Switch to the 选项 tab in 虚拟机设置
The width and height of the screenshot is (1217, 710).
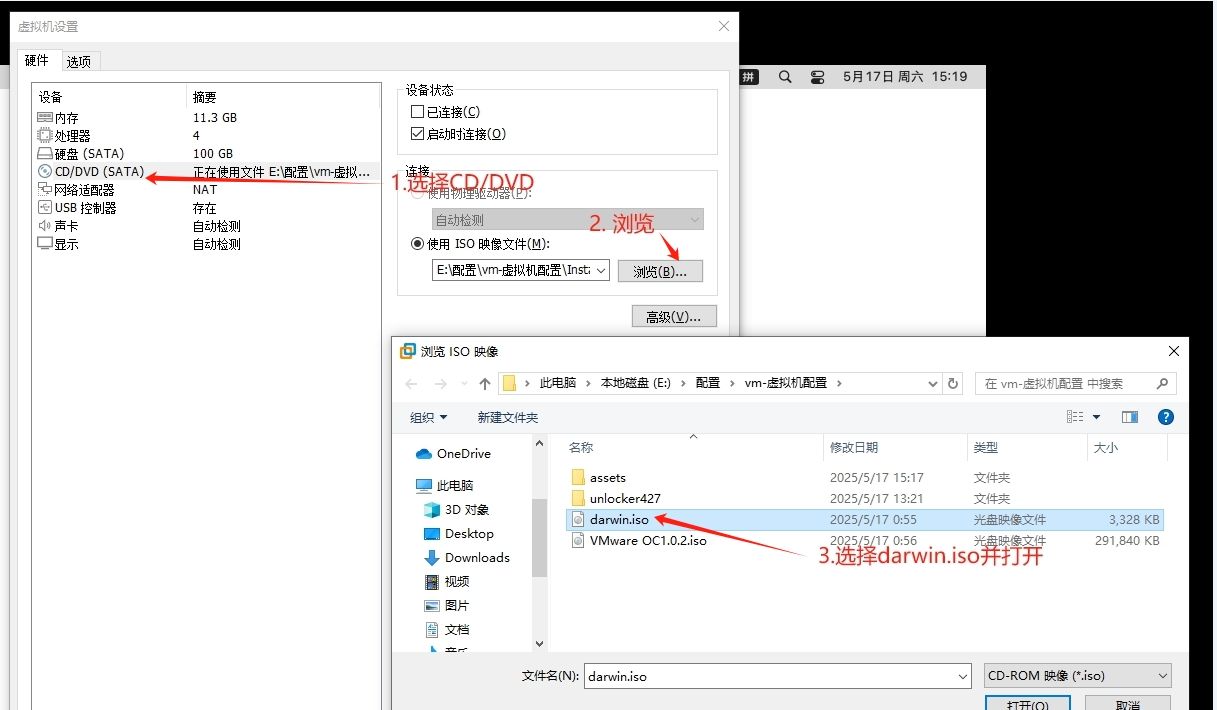coord(79,60)
